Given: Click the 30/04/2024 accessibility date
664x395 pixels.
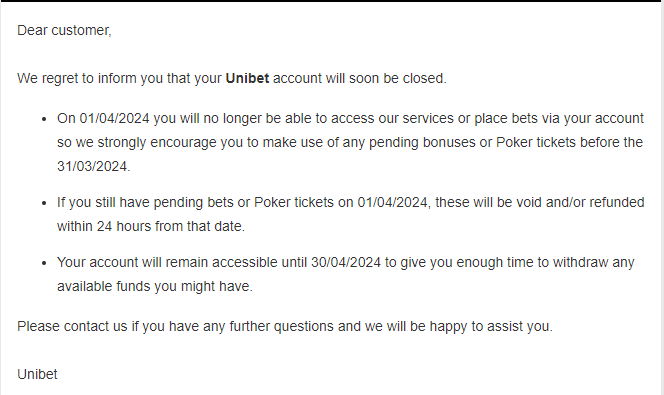Looking at the screenshot, I should pyautogui.click(x=346, y=262).
